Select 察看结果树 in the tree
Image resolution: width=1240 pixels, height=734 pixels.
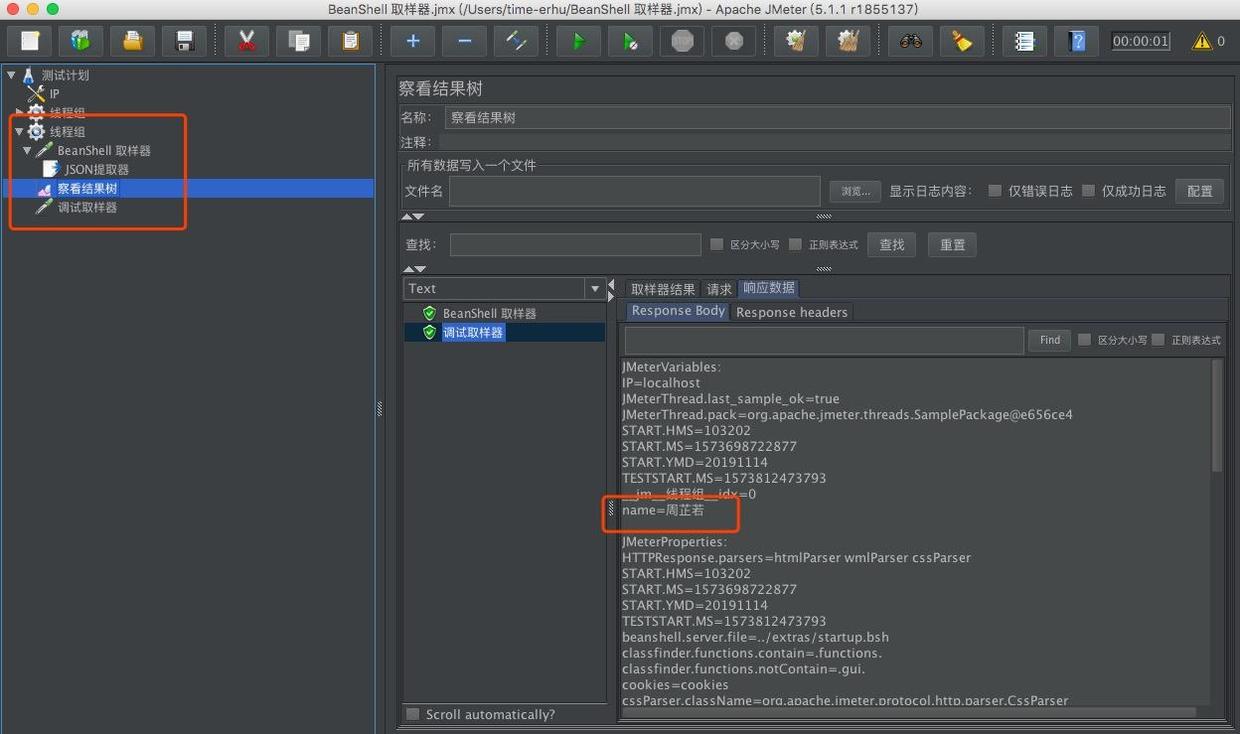(87, 188)
